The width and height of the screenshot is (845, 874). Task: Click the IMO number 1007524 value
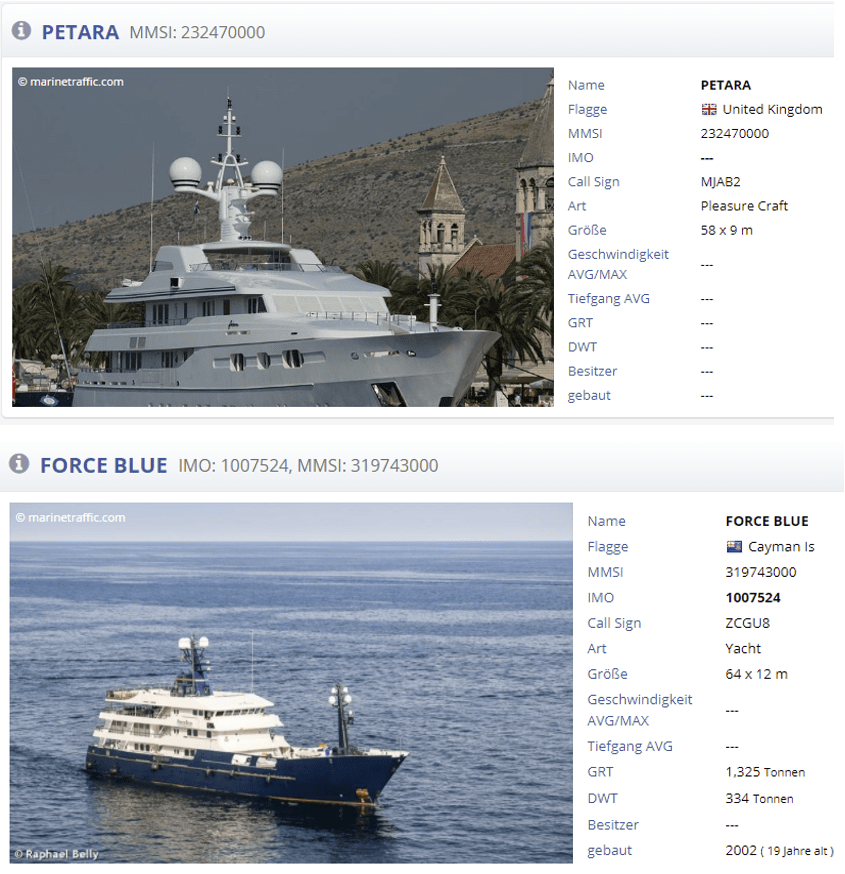tap(753, 598)
